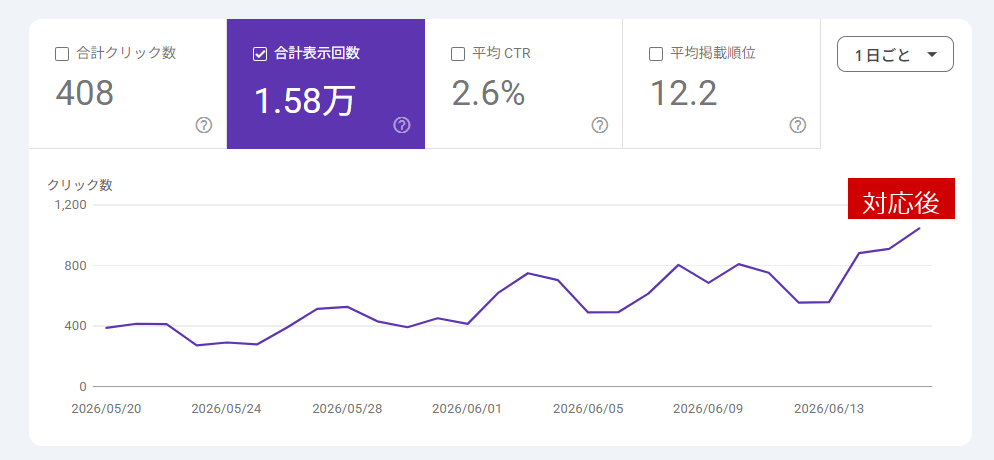
Task: Enable the 合計クリック数 checkbox
Action: [x=62, y=54]
